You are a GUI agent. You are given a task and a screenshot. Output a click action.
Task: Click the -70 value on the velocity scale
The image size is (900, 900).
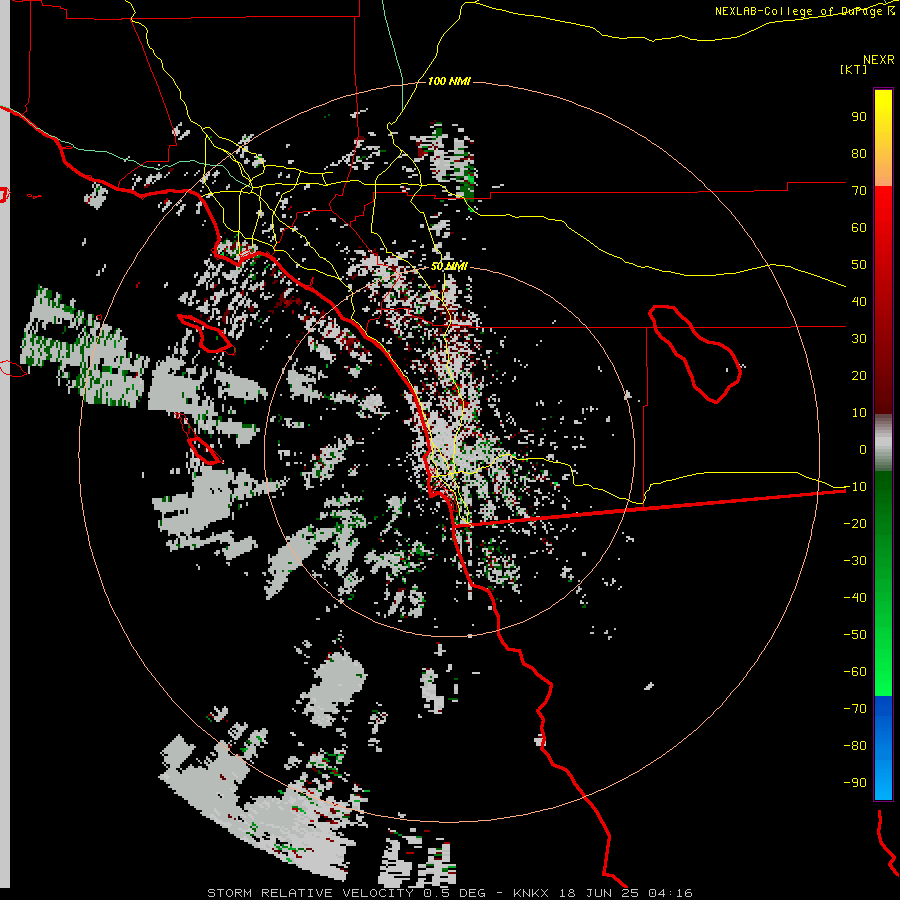(x=855, y=709)
